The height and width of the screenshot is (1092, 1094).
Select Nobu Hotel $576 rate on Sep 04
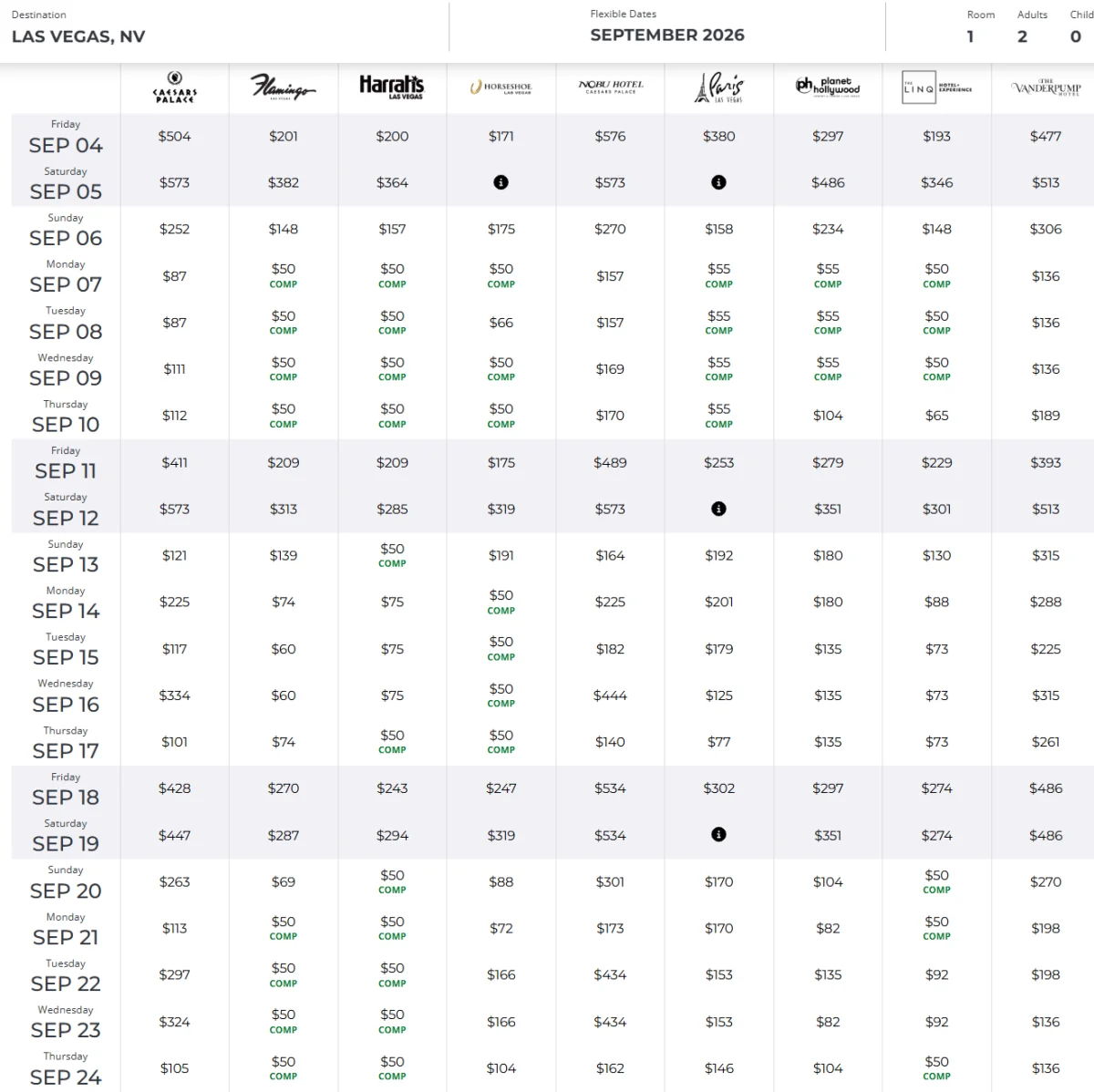tap(610, 136)
